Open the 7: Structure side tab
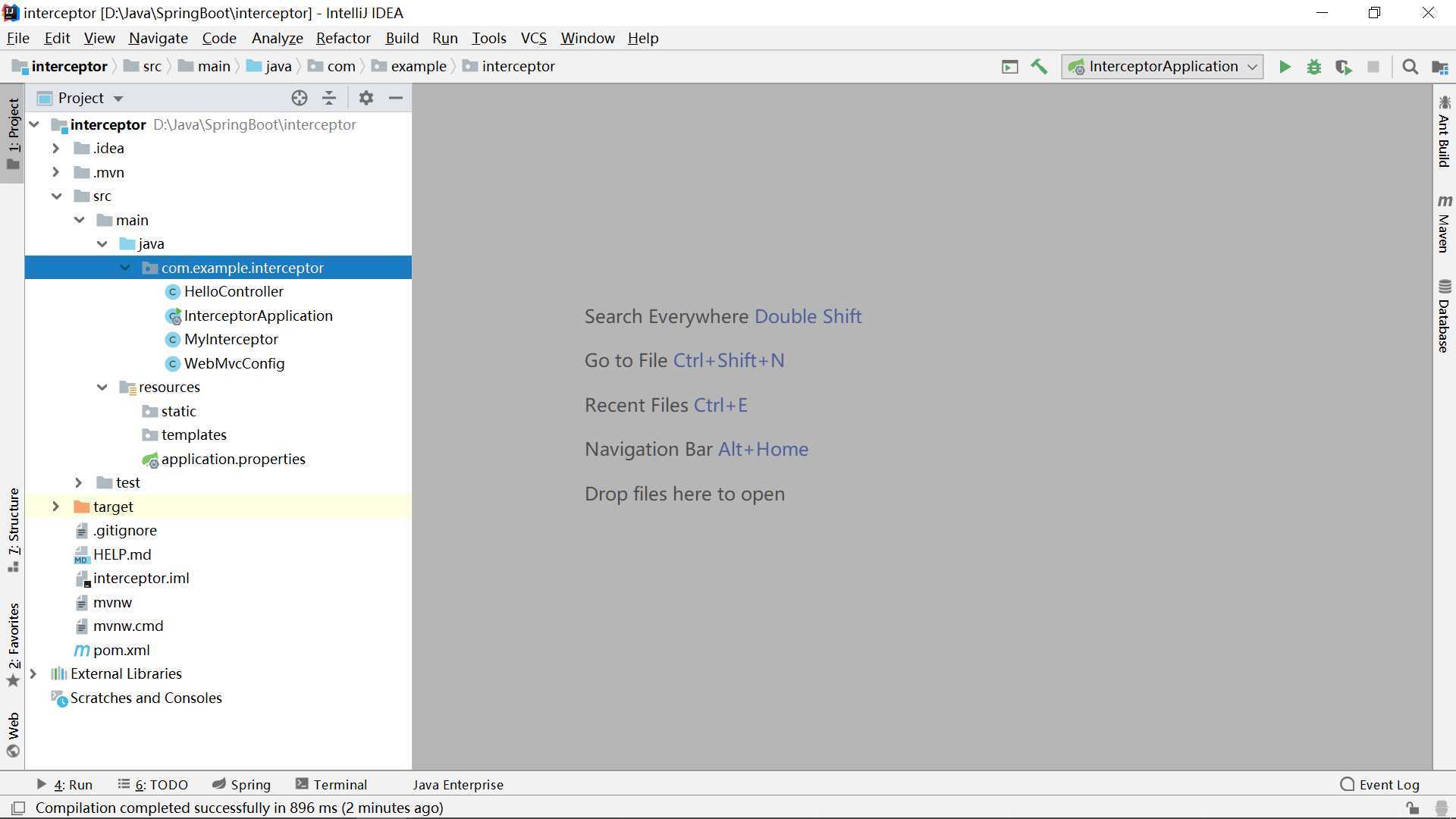 point(13,530)
